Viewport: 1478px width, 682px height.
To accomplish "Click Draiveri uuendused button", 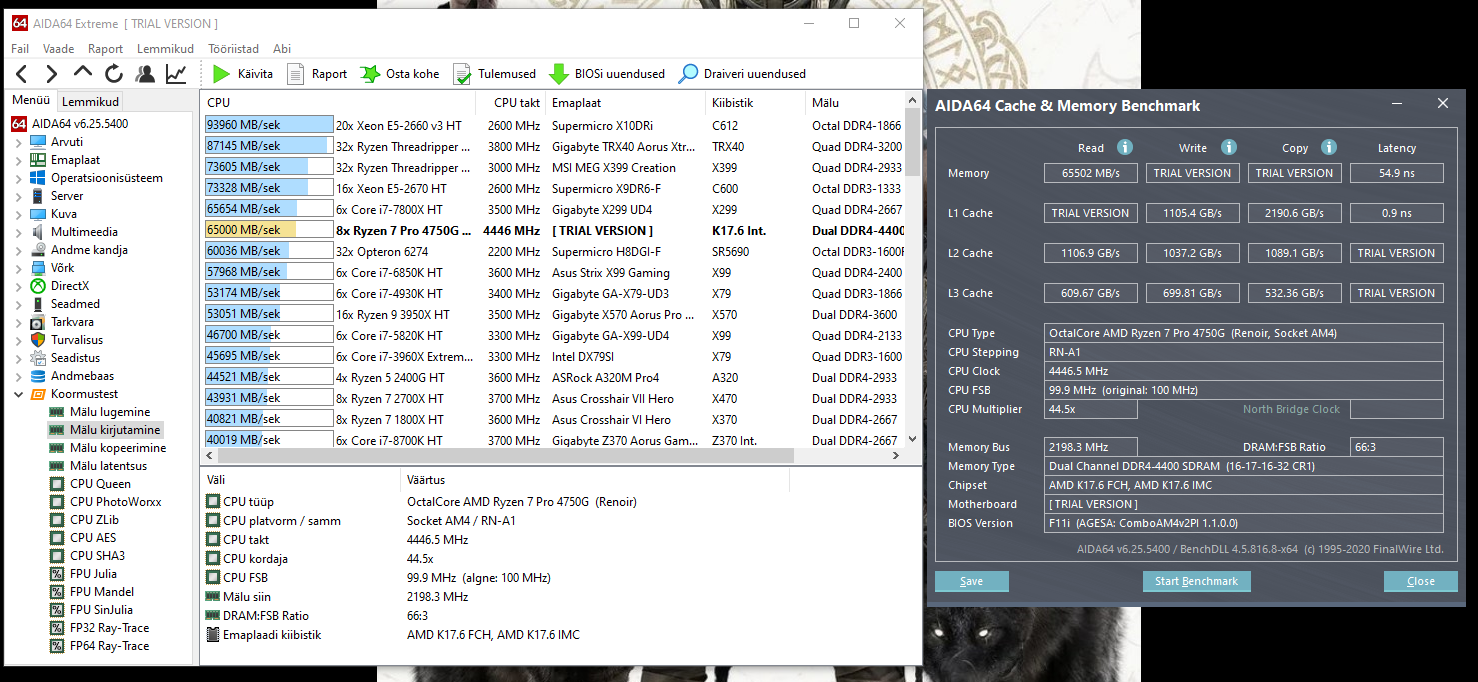I will point(742,73).
